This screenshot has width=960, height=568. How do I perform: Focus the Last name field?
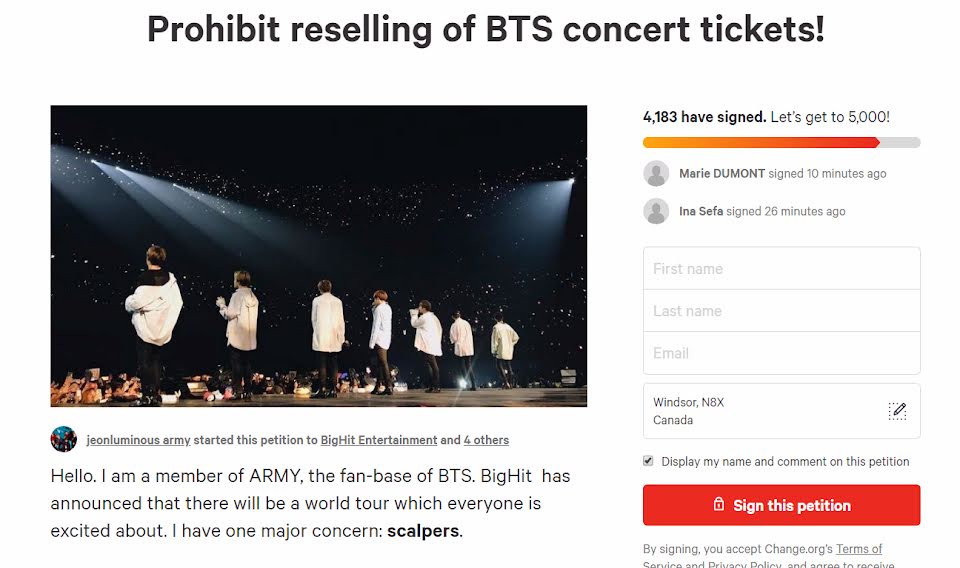(781, 311)
